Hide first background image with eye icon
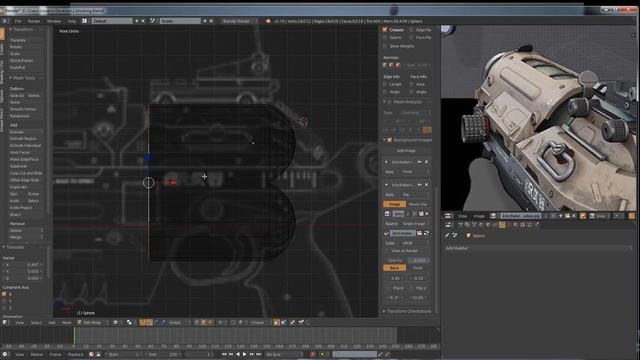 pos(419,162)
